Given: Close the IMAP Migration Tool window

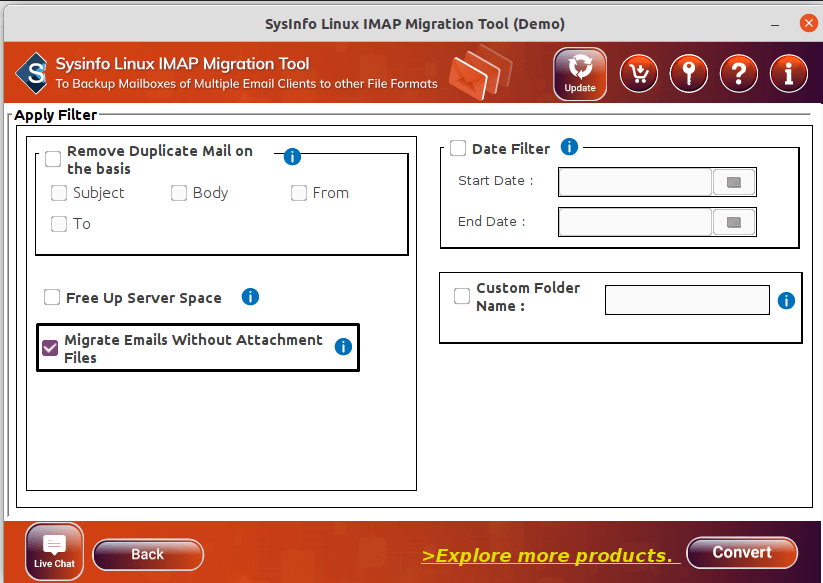Looking at the screenshot, I should pyautogui.click(x=808, y=23).
